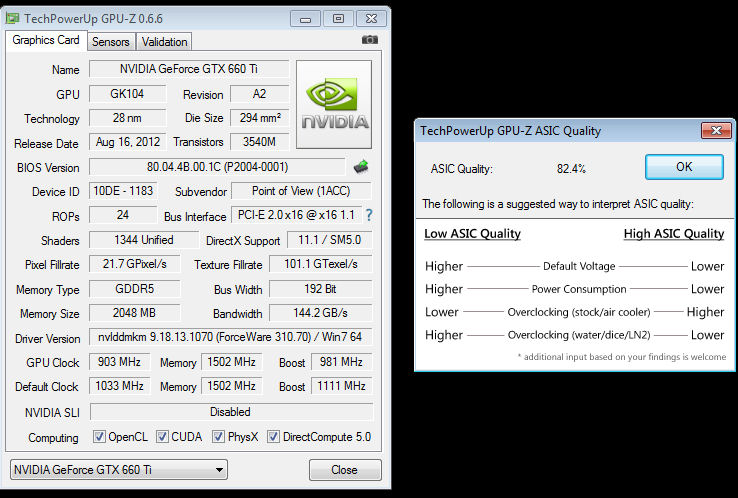
Task: Click Texture Fillrate field 101.1 GTexel/s
Action: 321,264
